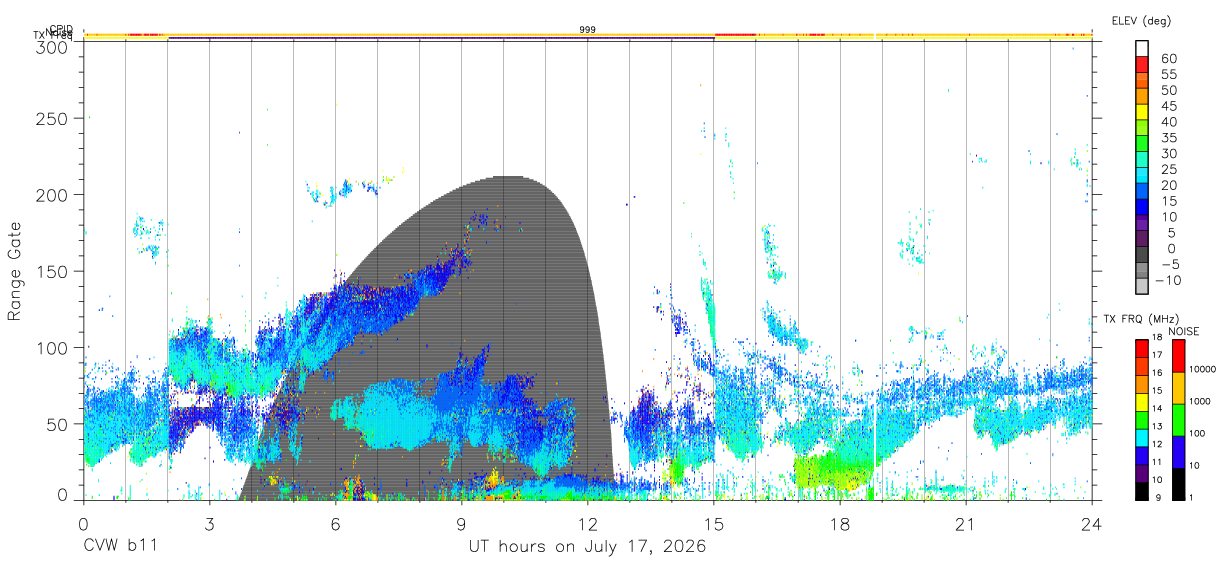The width and height of the screenshot is (1228, 567).
Task: Click the '10000' label on the NOISE legend
Action: click(1203, 369)
